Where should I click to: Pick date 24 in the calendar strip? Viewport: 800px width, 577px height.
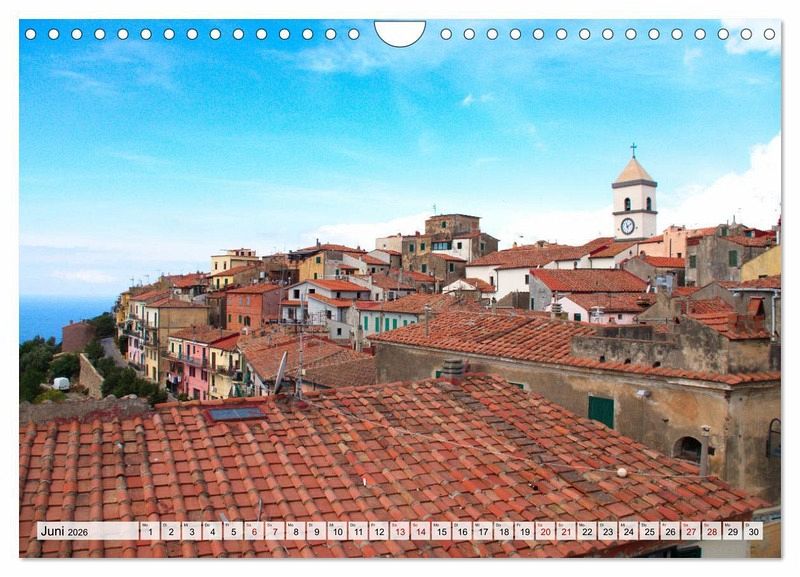point(628,531)
